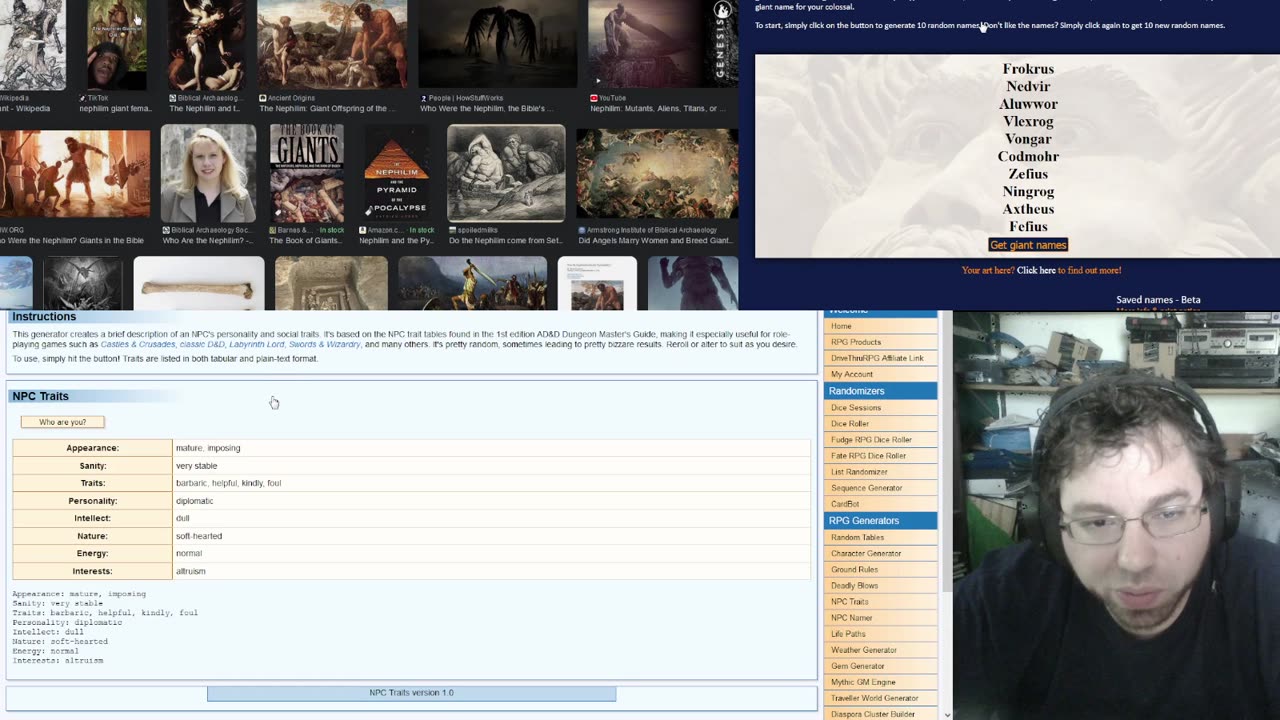Open the Ancient Origins giant painting thumbnail
Viewport: 1280px width, 720px height.
pyautogui.click(x=332, y=44)
